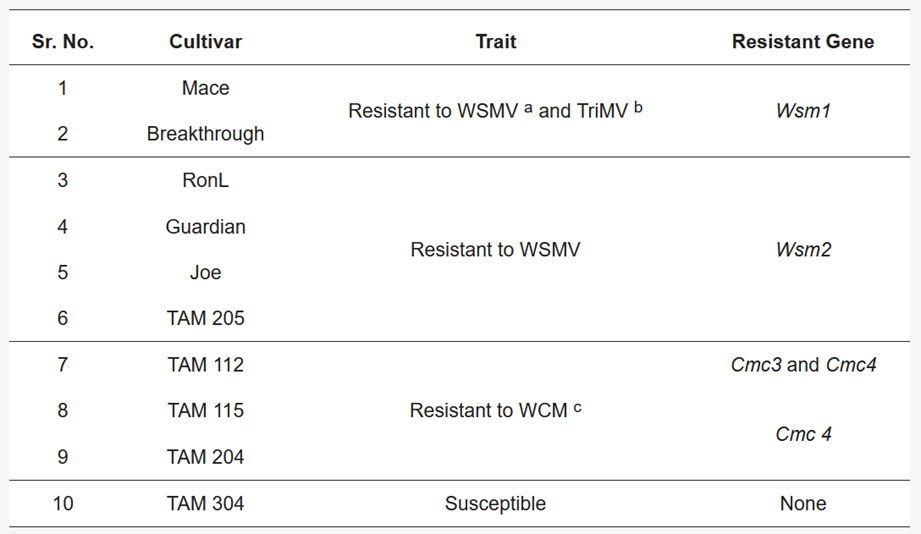This screenshot has height=534, width=921.
Task: Click "Resistant to WSMV a and TriMV b" text
Action: [495, 111]
